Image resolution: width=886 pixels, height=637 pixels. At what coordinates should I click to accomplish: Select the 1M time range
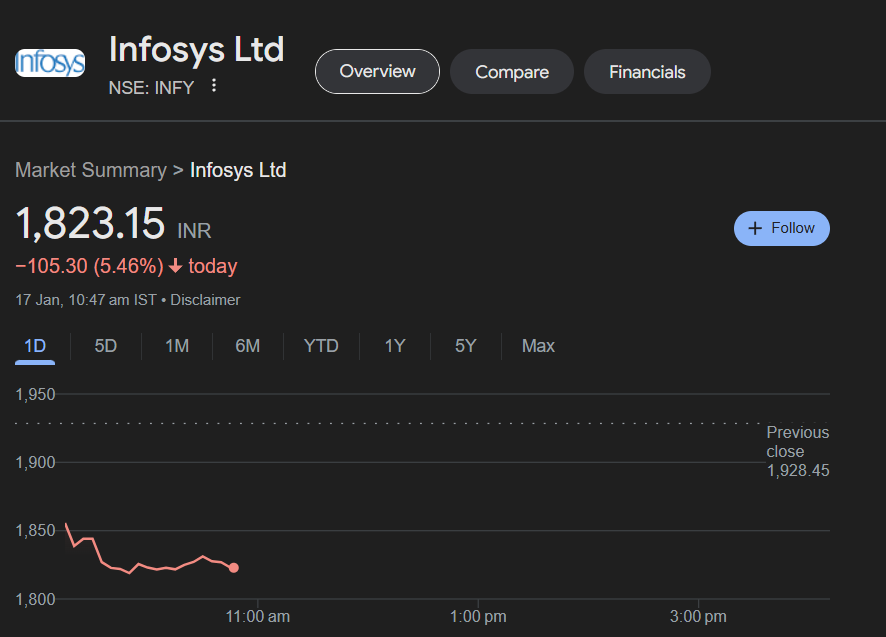(176, 345)
